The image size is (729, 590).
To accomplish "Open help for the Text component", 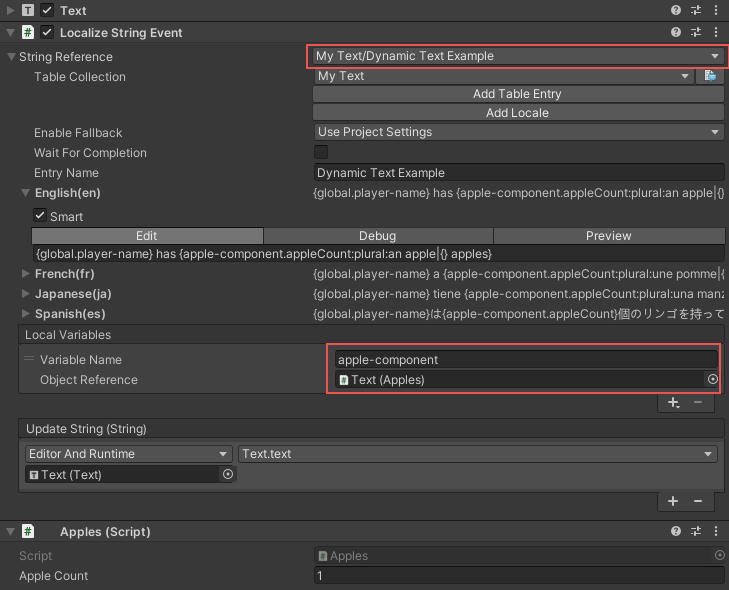I will pos(677,10).
